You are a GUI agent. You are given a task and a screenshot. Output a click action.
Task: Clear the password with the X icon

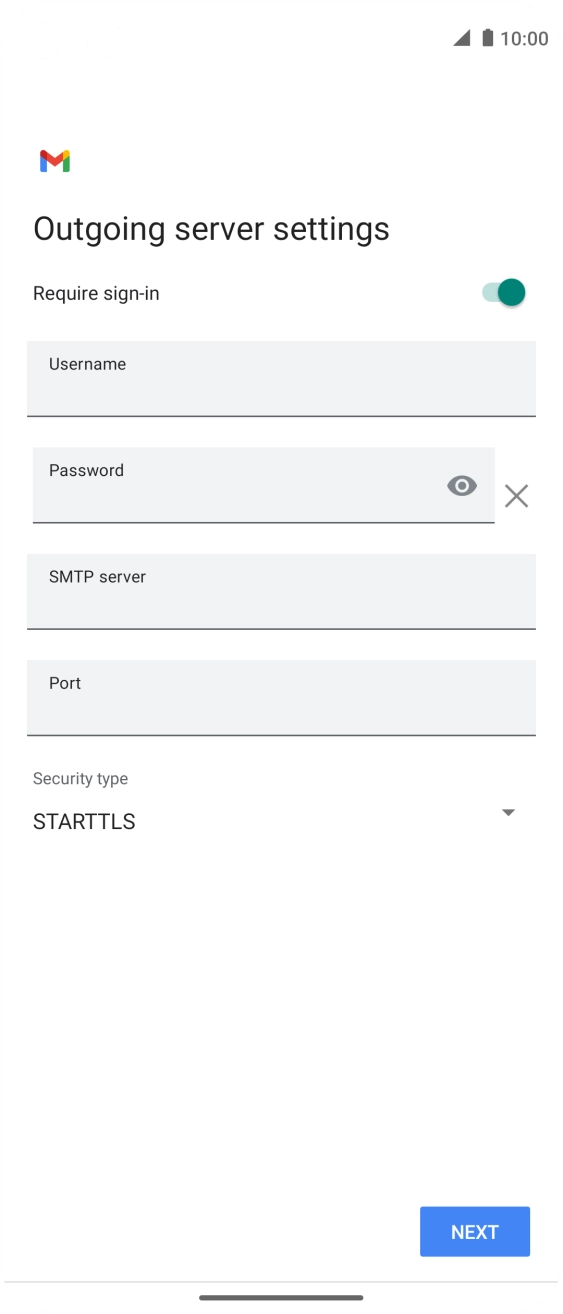click(516, 496)
